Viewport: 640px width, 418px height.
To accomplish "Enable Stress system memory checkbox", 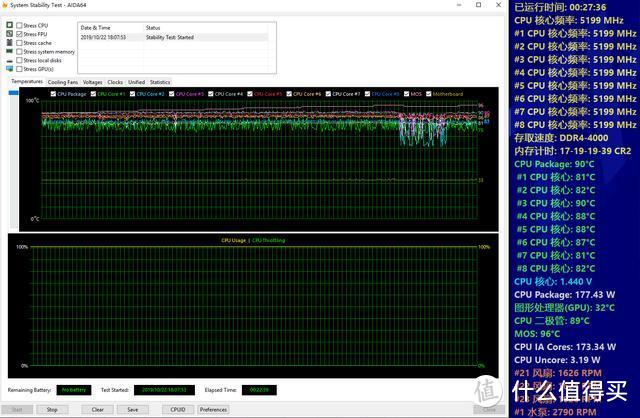I will click(x=19, y=51).
